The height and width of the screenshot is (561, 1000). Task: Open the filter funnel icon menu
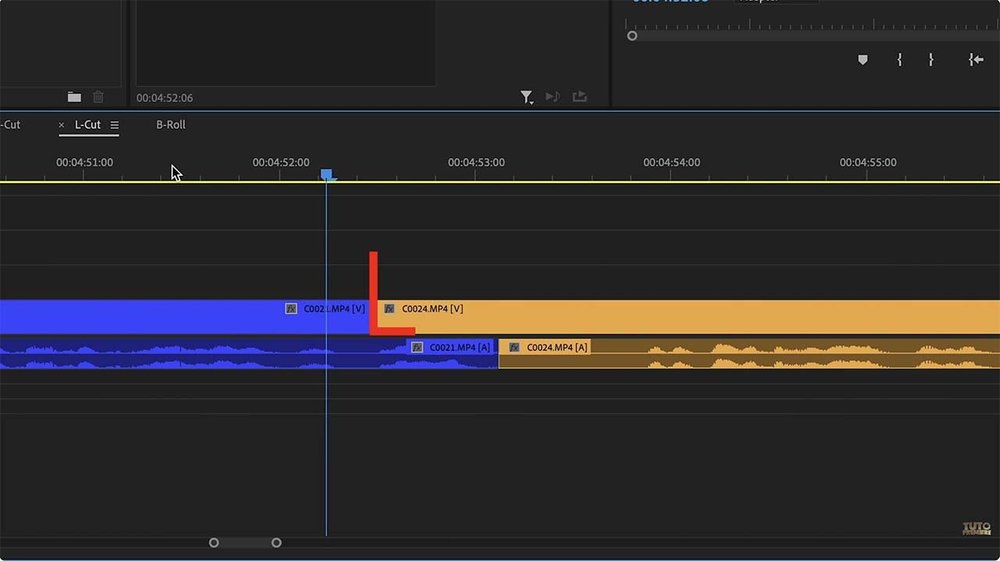point(526,97)
